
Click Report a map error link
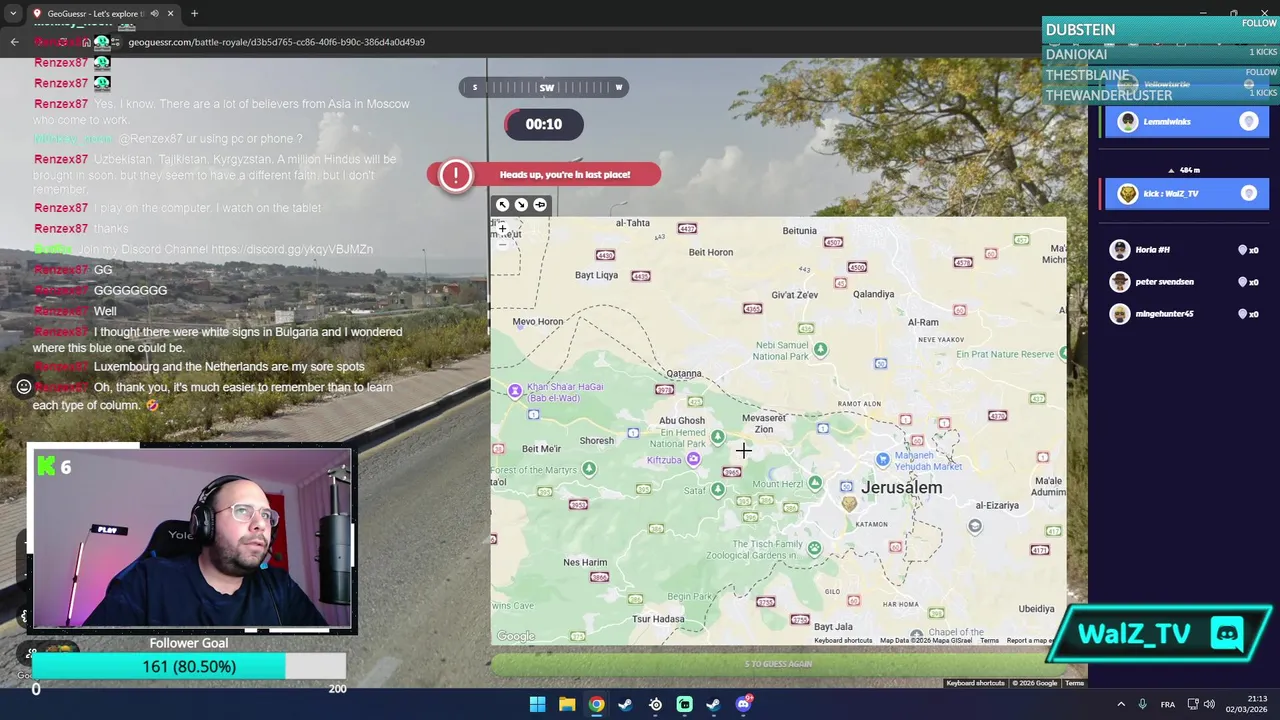click(1029, 641)
